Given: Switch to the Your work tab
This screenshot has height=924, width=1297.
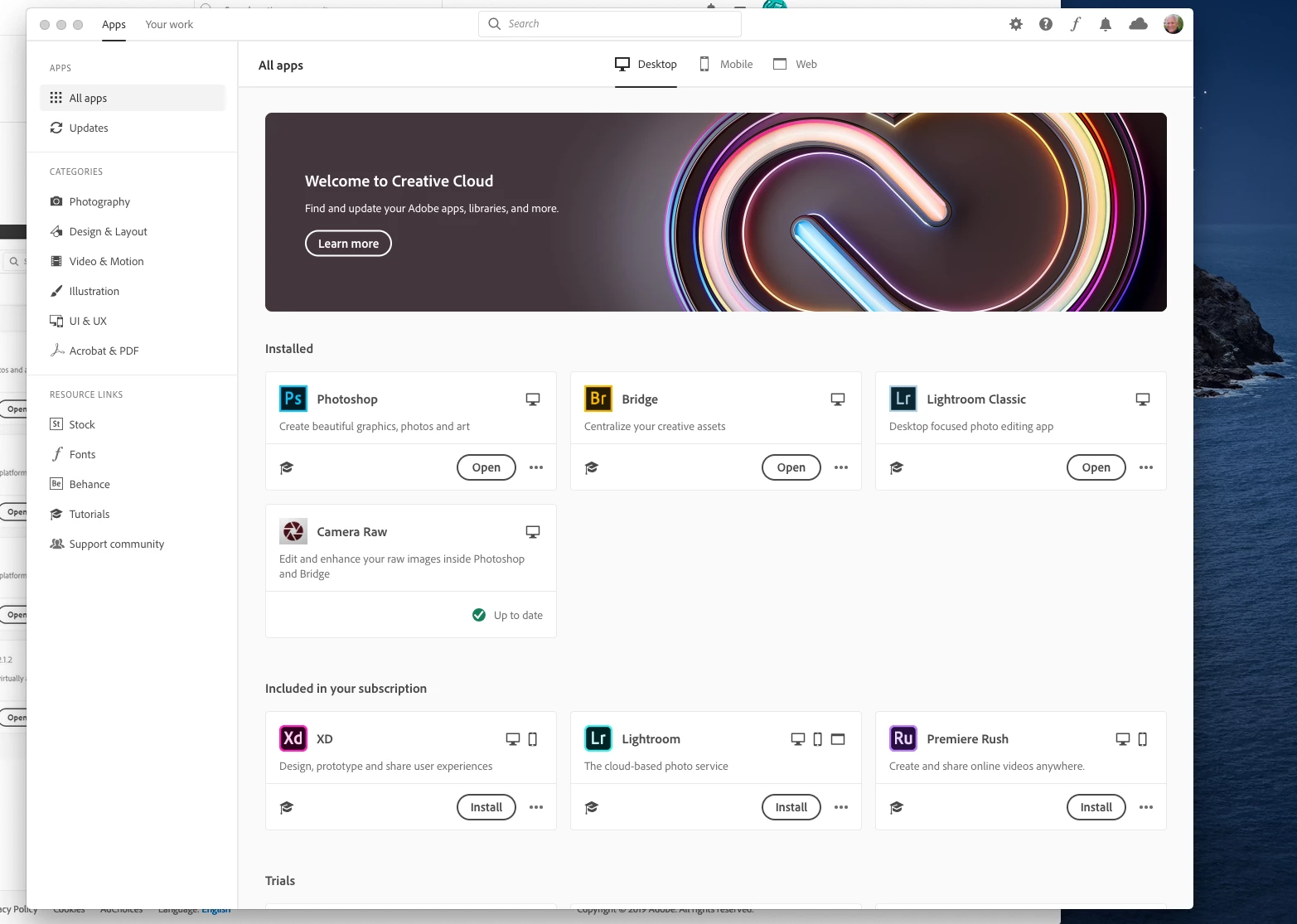Looking at the screenshot, I should 169,25.
